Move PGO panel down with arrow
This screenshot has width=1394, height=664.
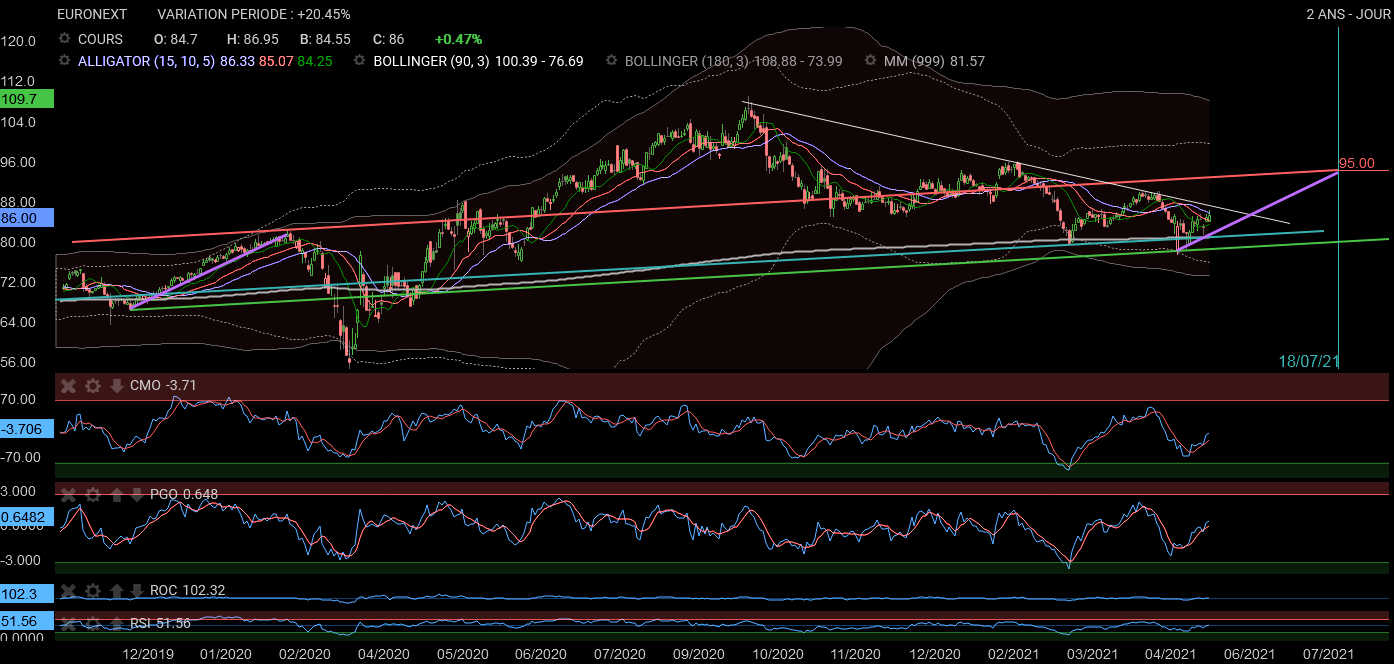[137, 494]
